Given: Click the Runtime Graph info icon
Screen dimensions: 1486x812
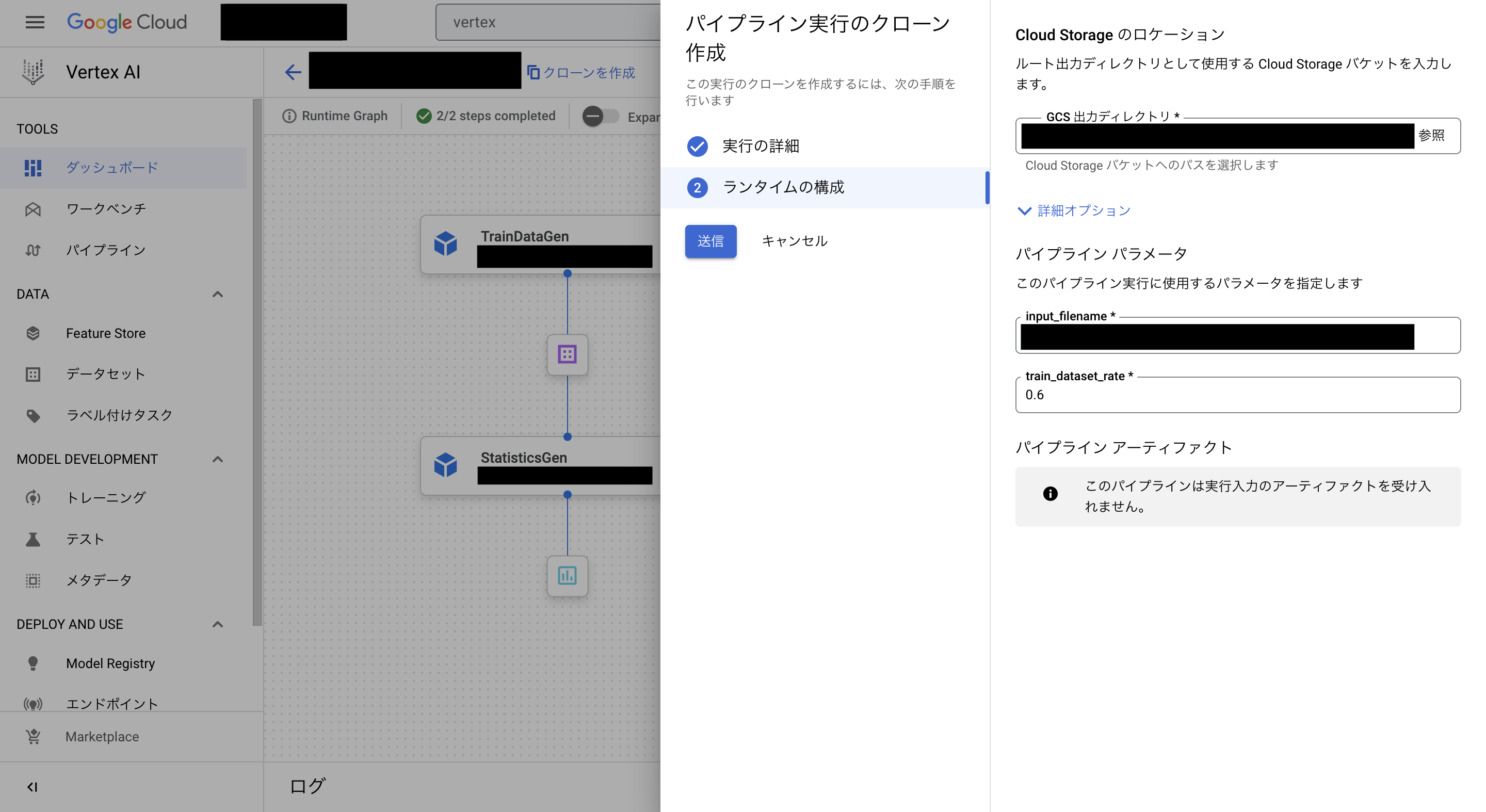Looking at the screenshot, I should 289,116.
